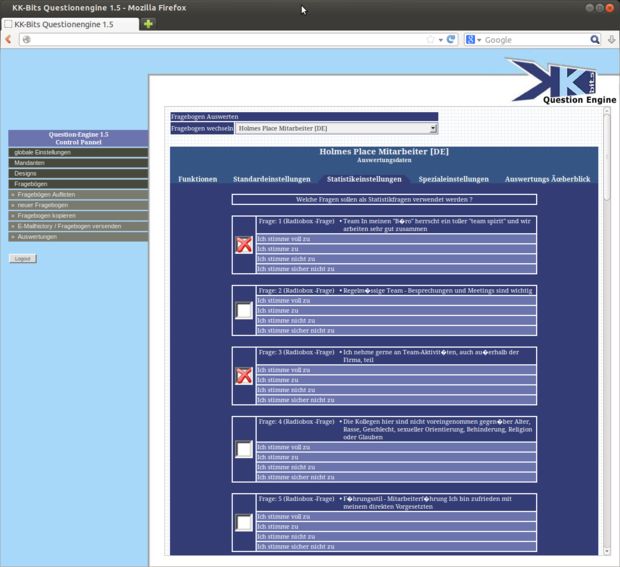The image size is (620, 567).
Task: Open the Fragebogen wechseln dropdown
Action: pyautogui.click(x=336, y=128)
